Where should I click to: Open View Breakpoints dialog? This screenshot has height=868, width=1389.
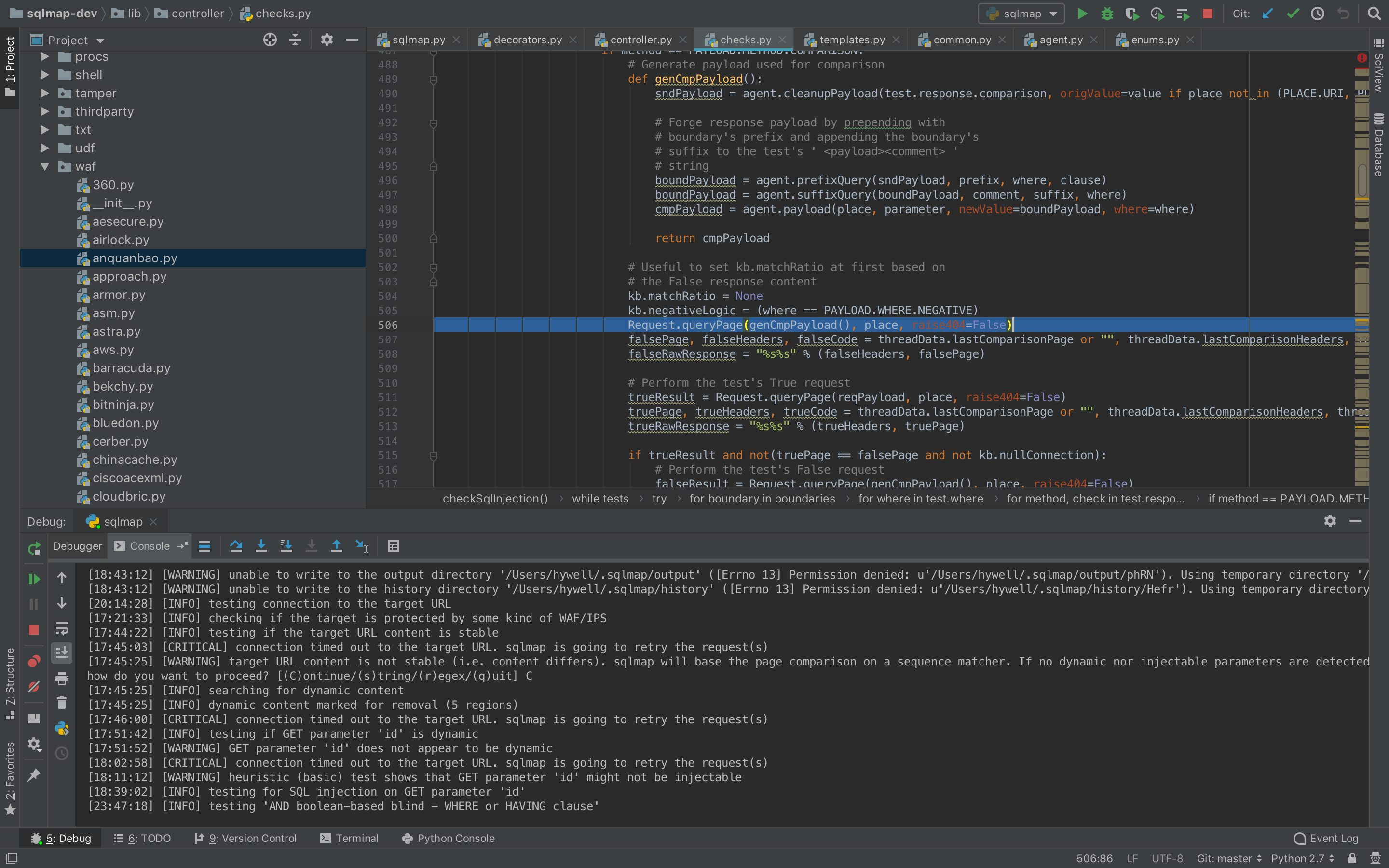coord(33,661)
